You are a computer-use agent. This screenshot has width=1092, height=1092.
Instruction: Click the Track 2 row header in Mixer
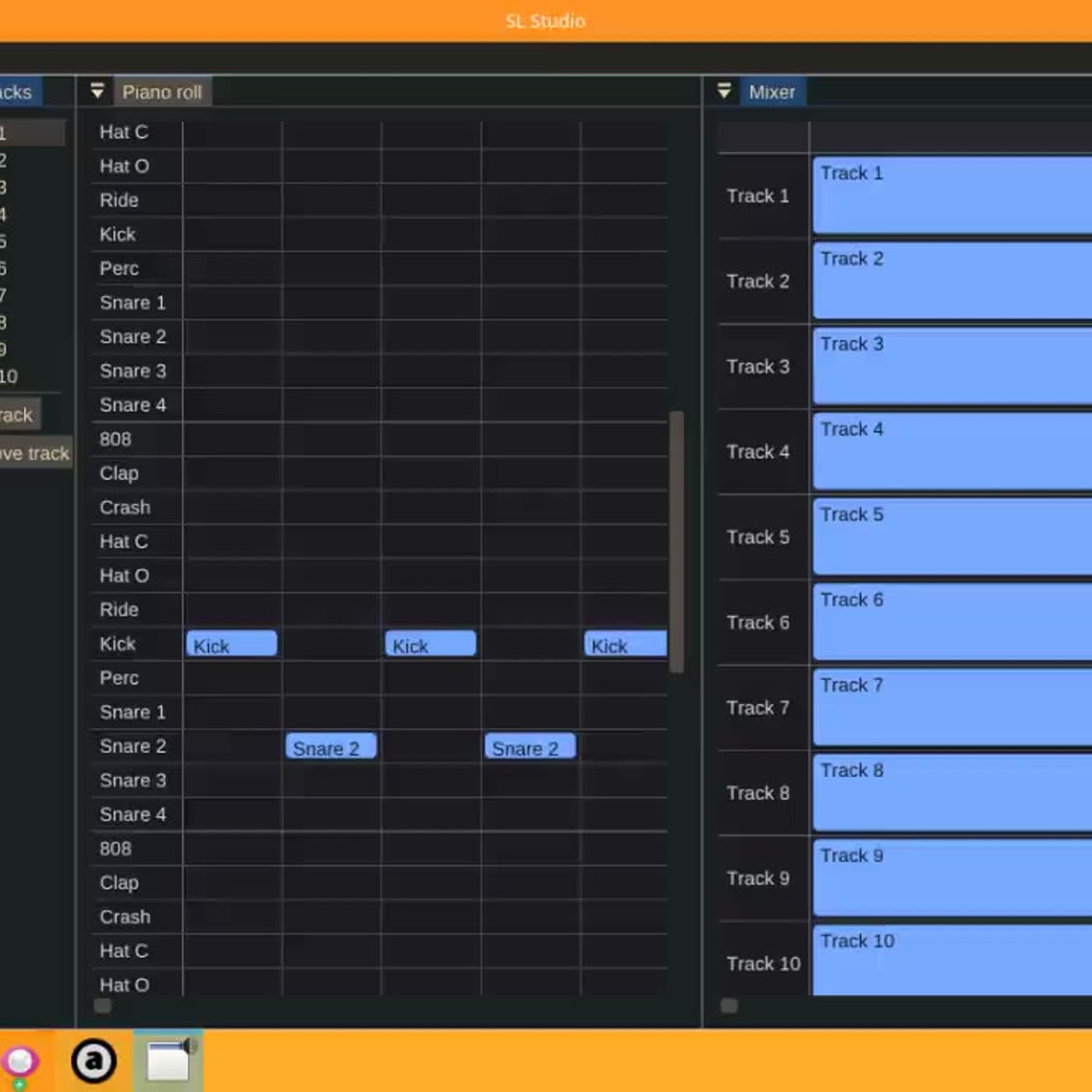tap(763, 281)
